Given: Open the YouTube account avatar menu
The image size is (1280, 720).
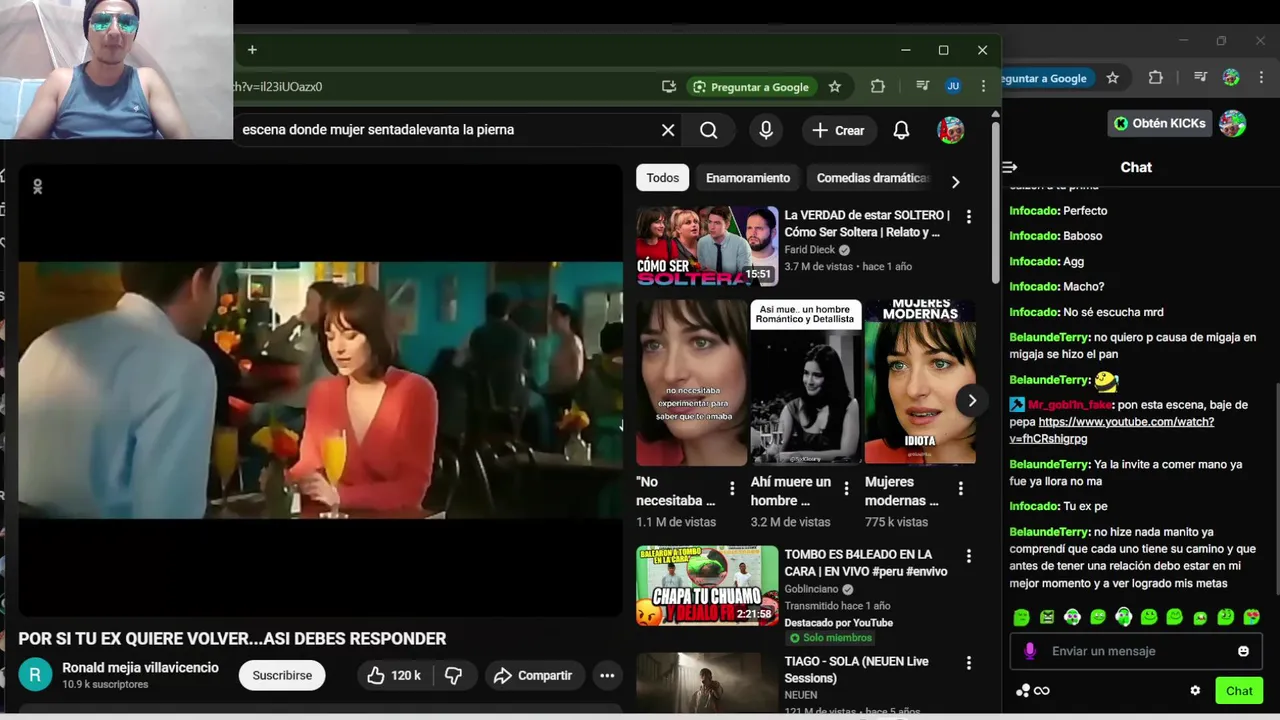Looking at the screenshot, I should click(x=950, y=130).
